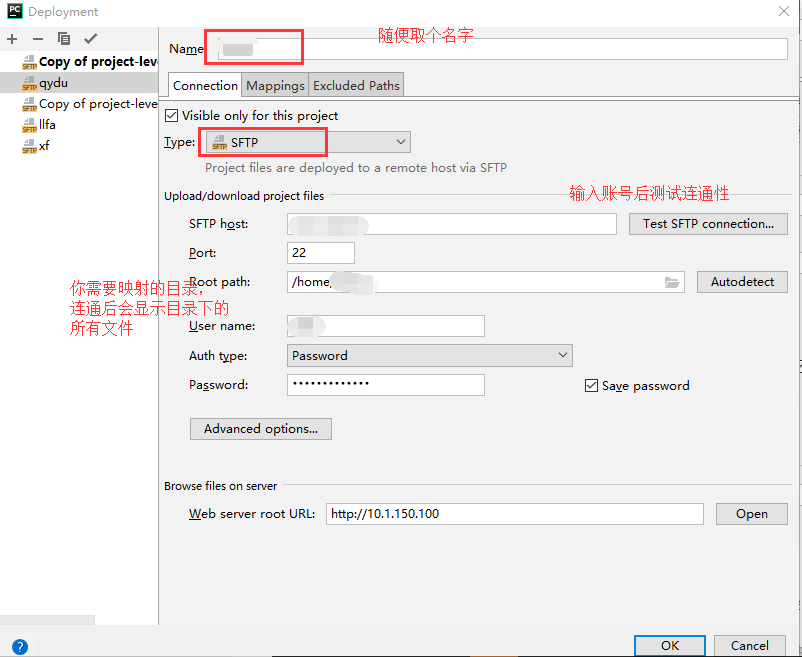Click into the Password field
The height and width of the screenshot is (657, 802).
coord(386,385)
